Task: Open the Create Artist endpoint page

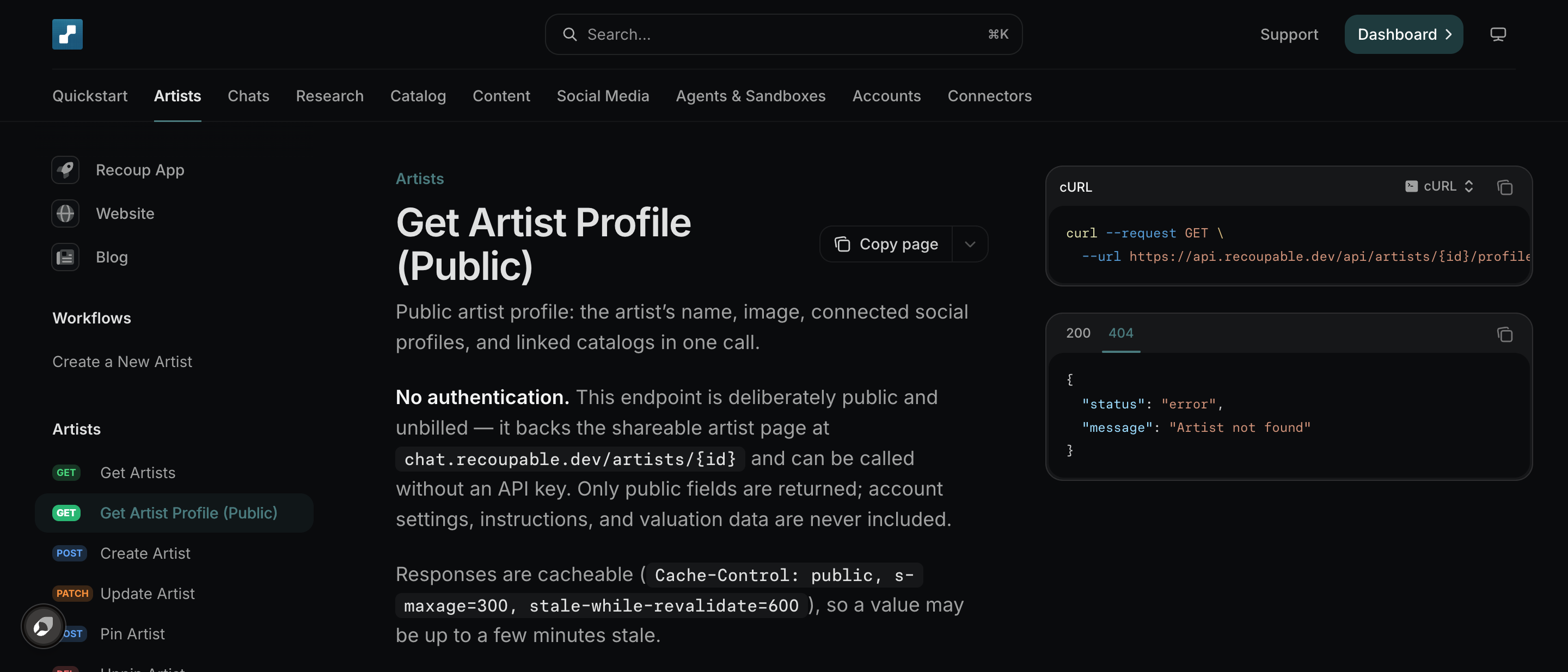Action: coord(145,553)
